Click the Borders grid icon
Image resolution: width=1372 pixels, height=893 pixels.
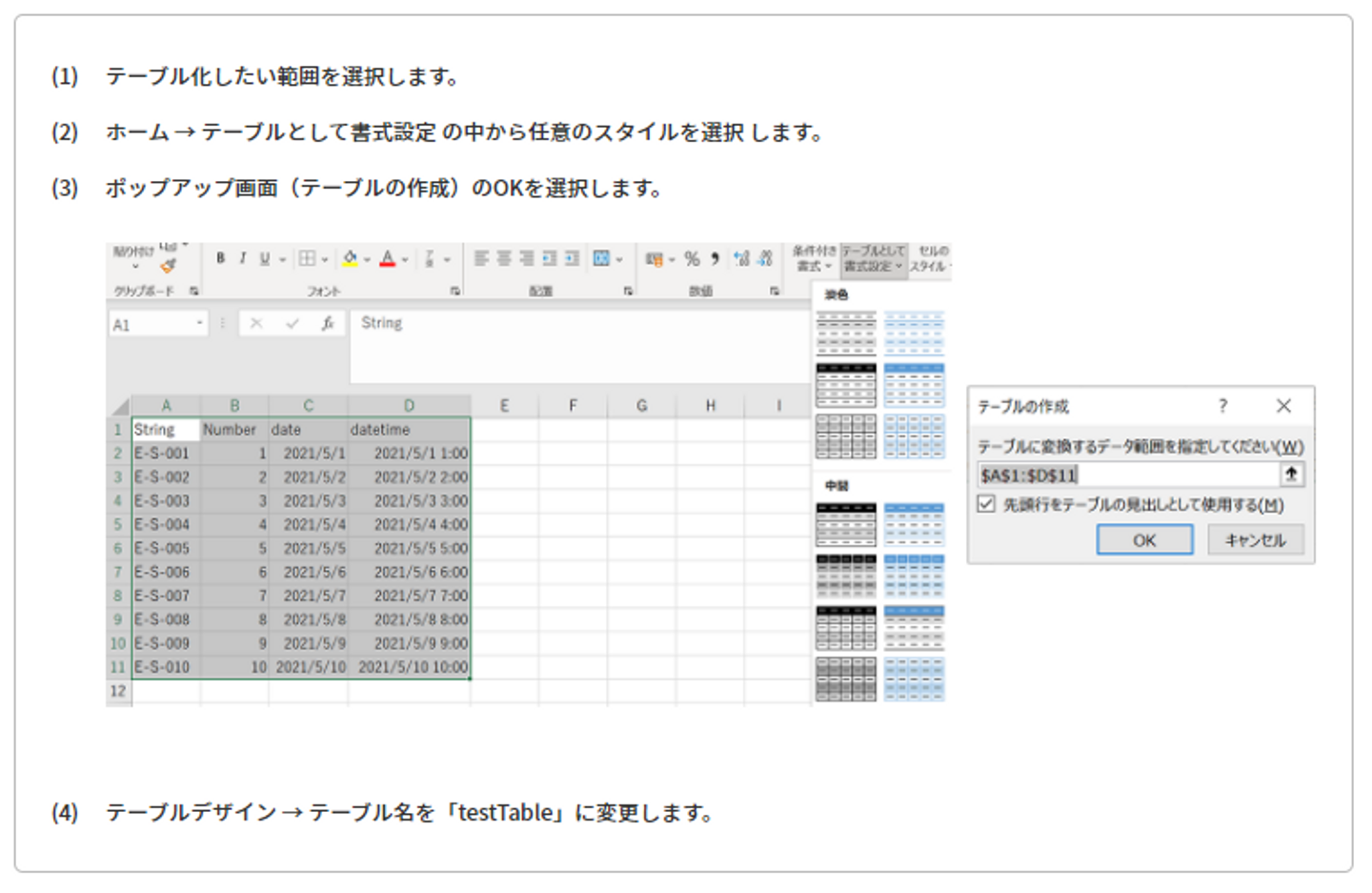pyautogui.click(x=307, y=258)
